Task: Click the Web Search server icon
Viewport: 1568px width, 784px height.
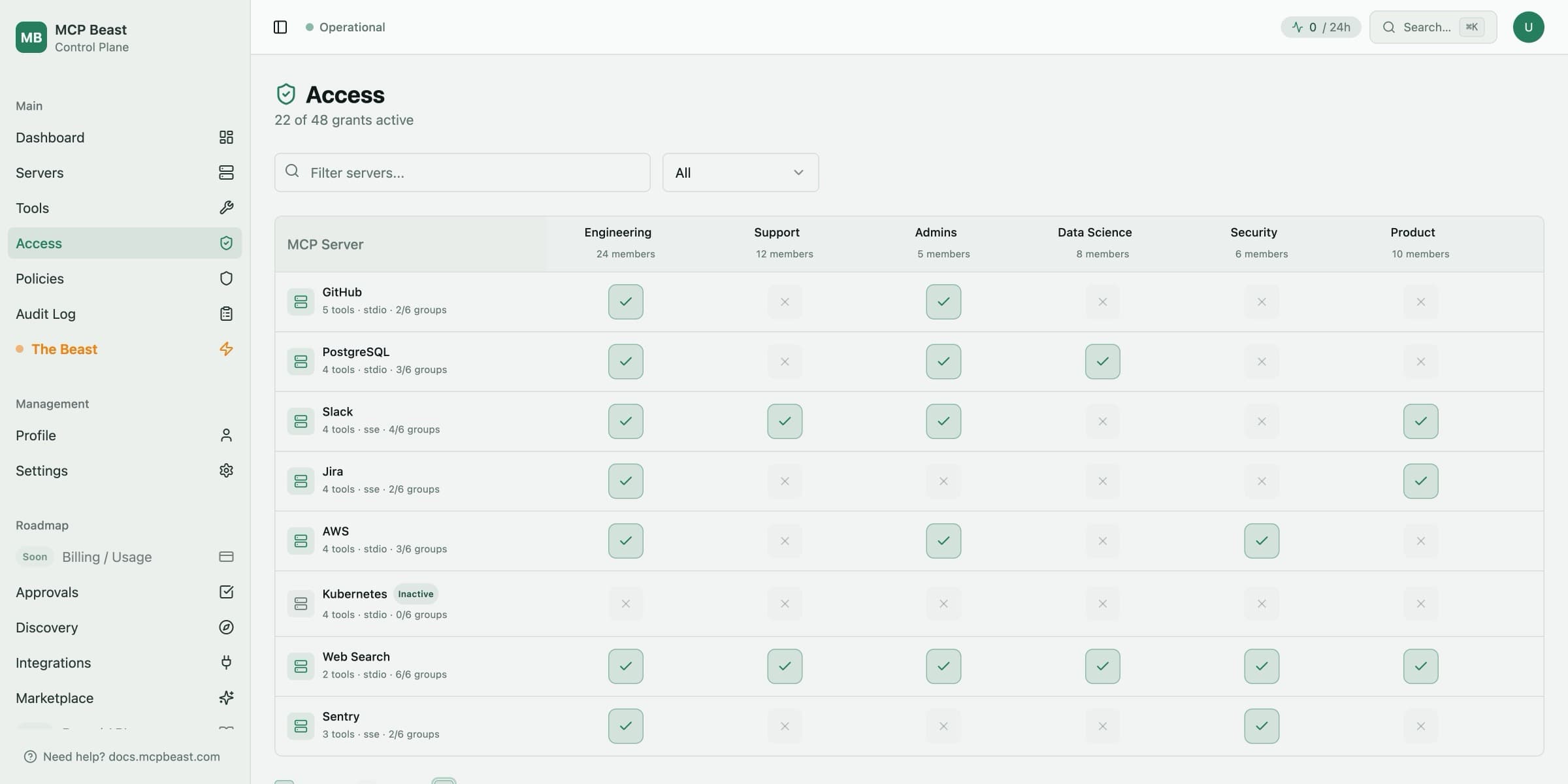Action: (301, 666)
